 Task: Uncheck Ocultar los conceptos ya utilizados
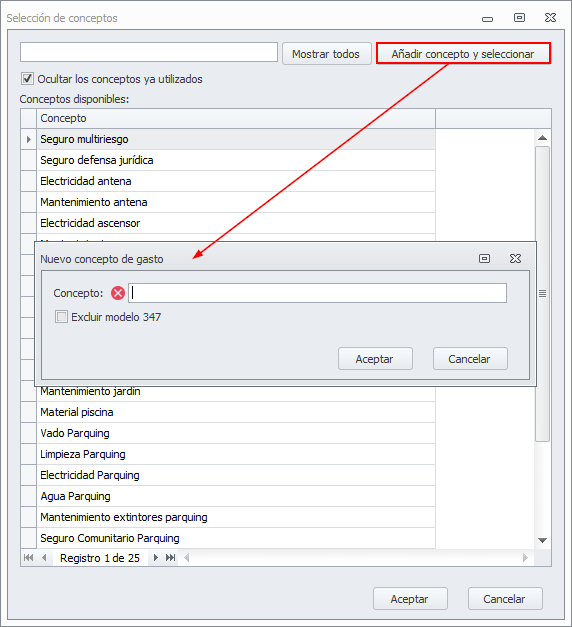[x=27, y=78]
